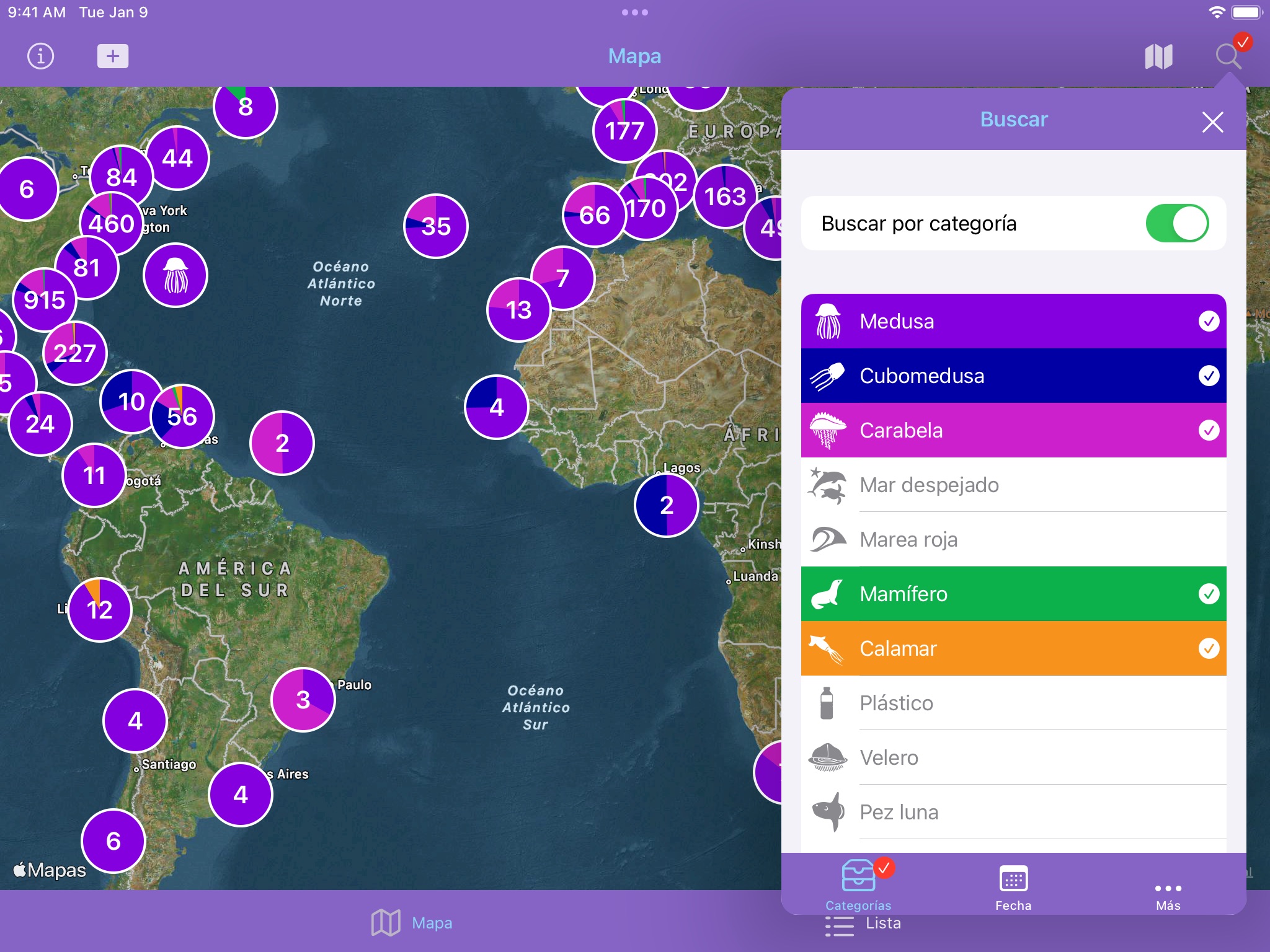Open the 8 cluster with green slice
Screen dimensions: 1270x952
pyautogui.click(x=246, y=107)
